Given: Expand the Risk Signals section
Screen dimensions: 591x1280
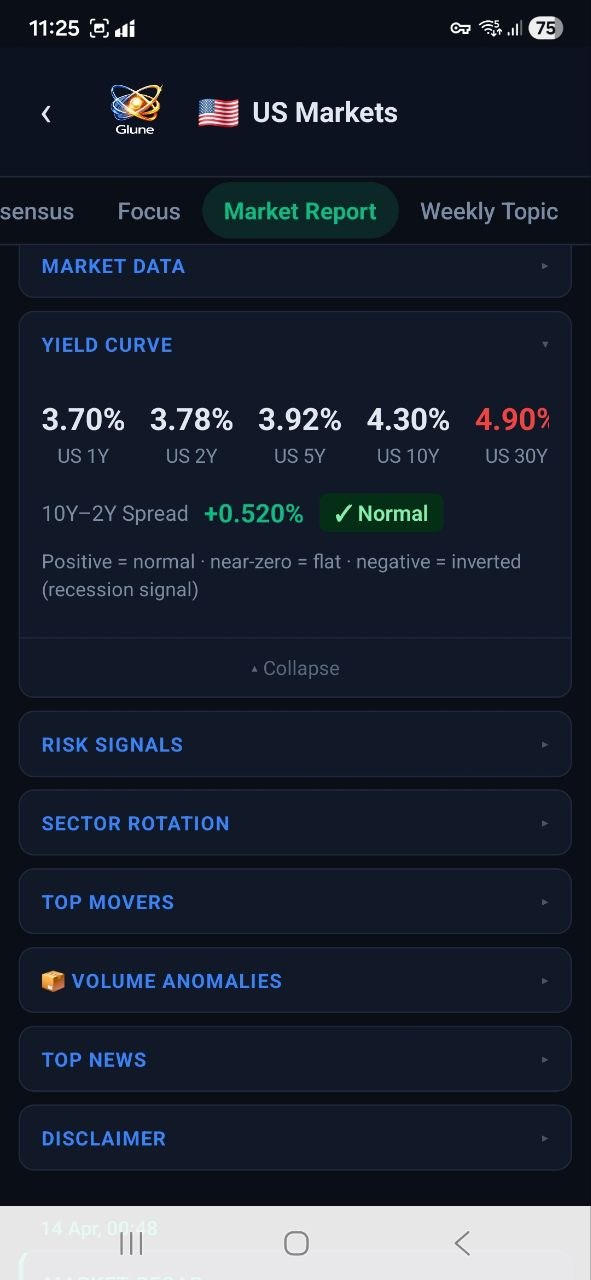Looking at the screenshot, I should (x=295, y=744).
